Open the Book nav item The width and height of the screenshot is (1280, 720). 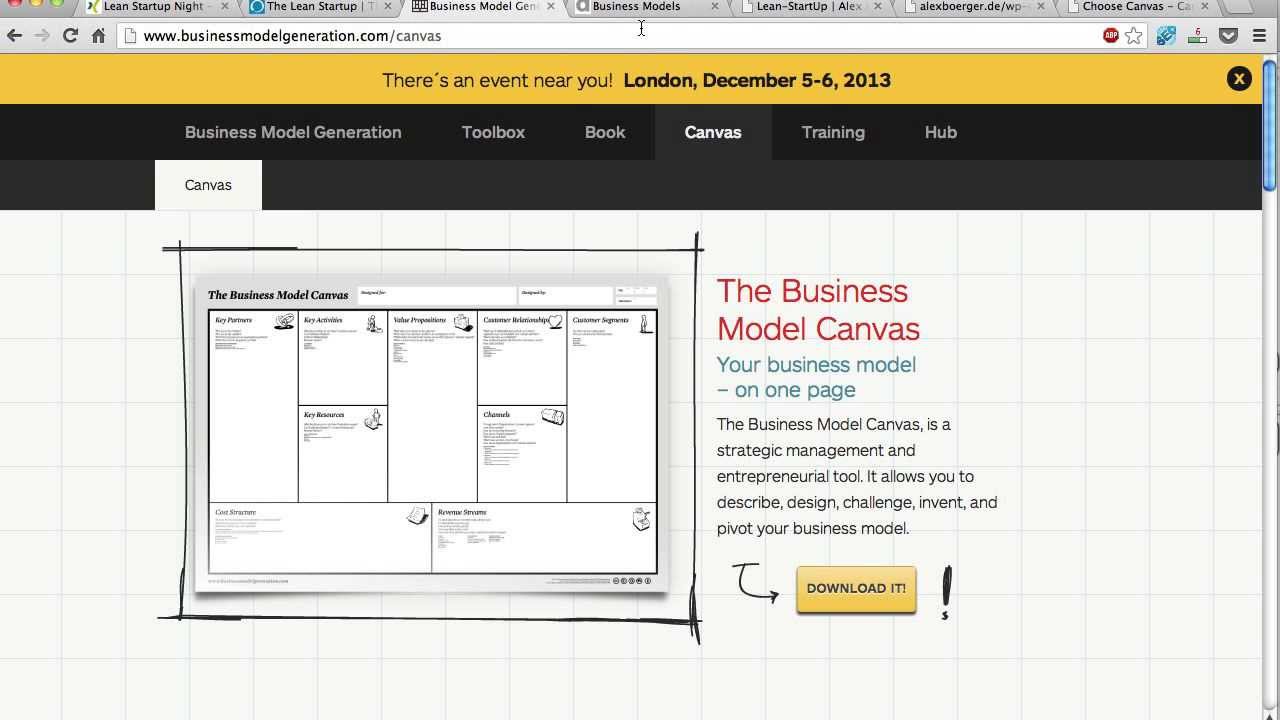pos(605,132)
